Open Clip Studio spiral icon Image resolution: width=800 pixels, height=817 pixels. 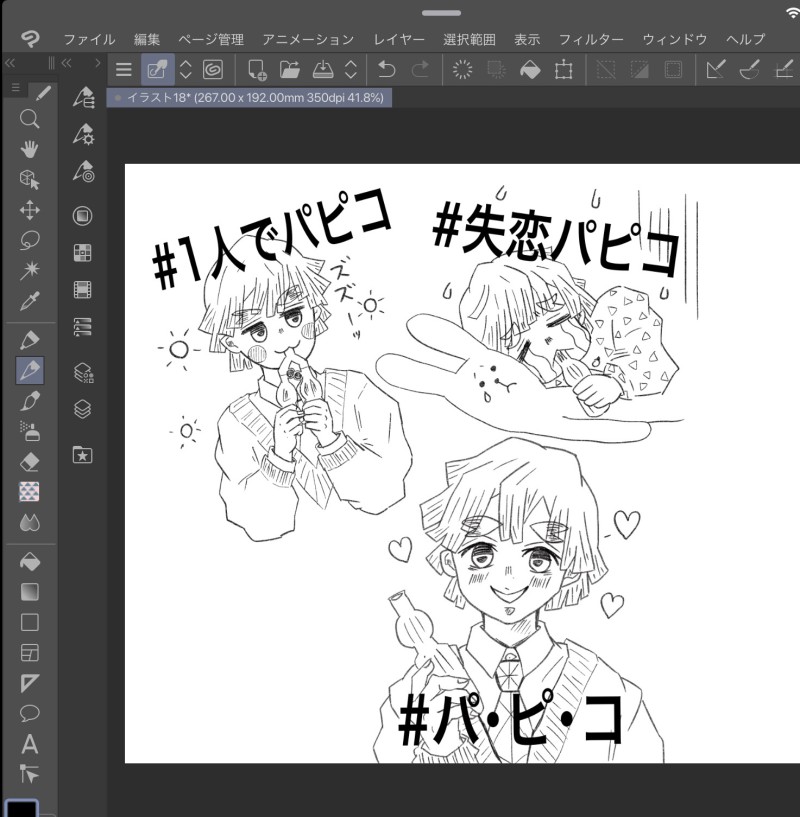pyautogui.click(x=213, y=69)
